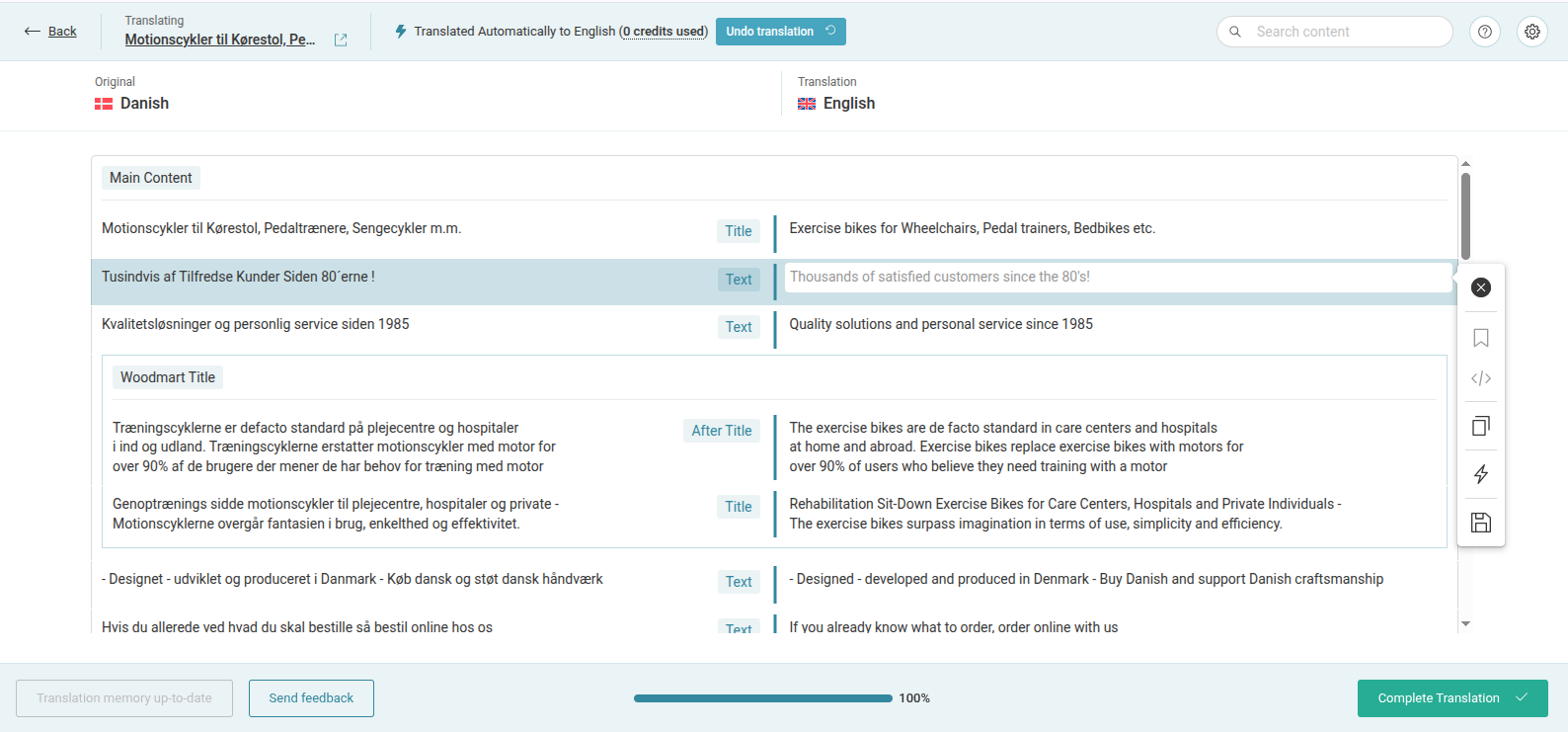Select the 'Quality solutions and personal service' translation
Screen dimensions: 1568x732
[941, 324]
